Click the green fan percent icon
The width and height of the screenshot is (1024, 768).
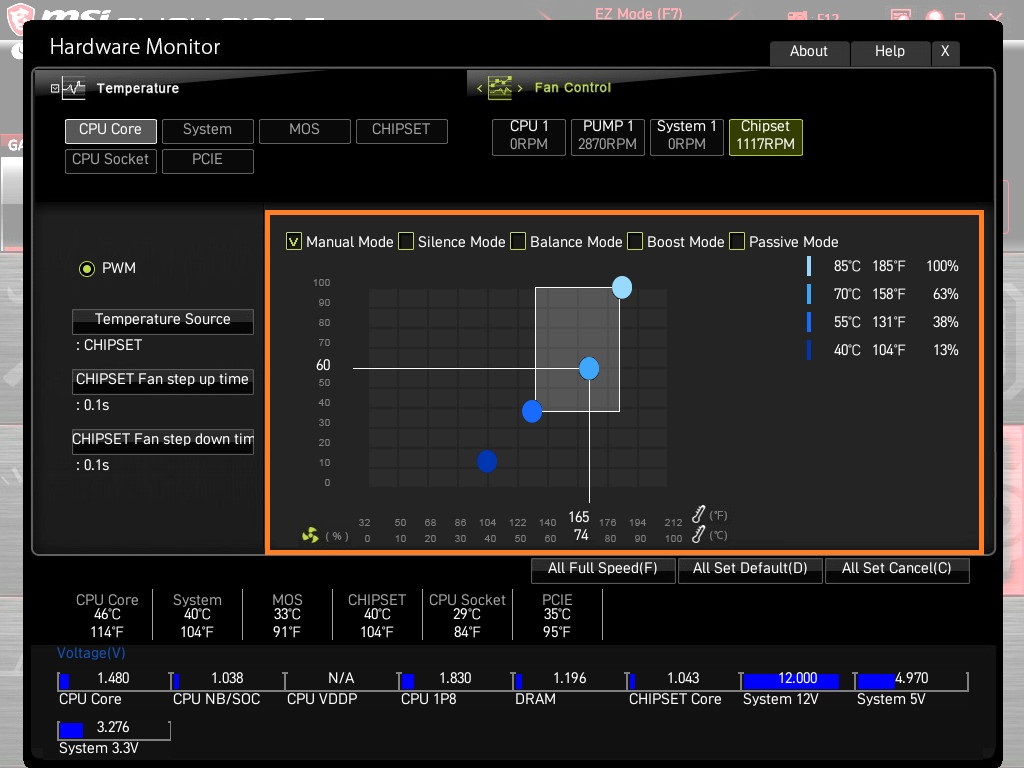click(310, 536)
